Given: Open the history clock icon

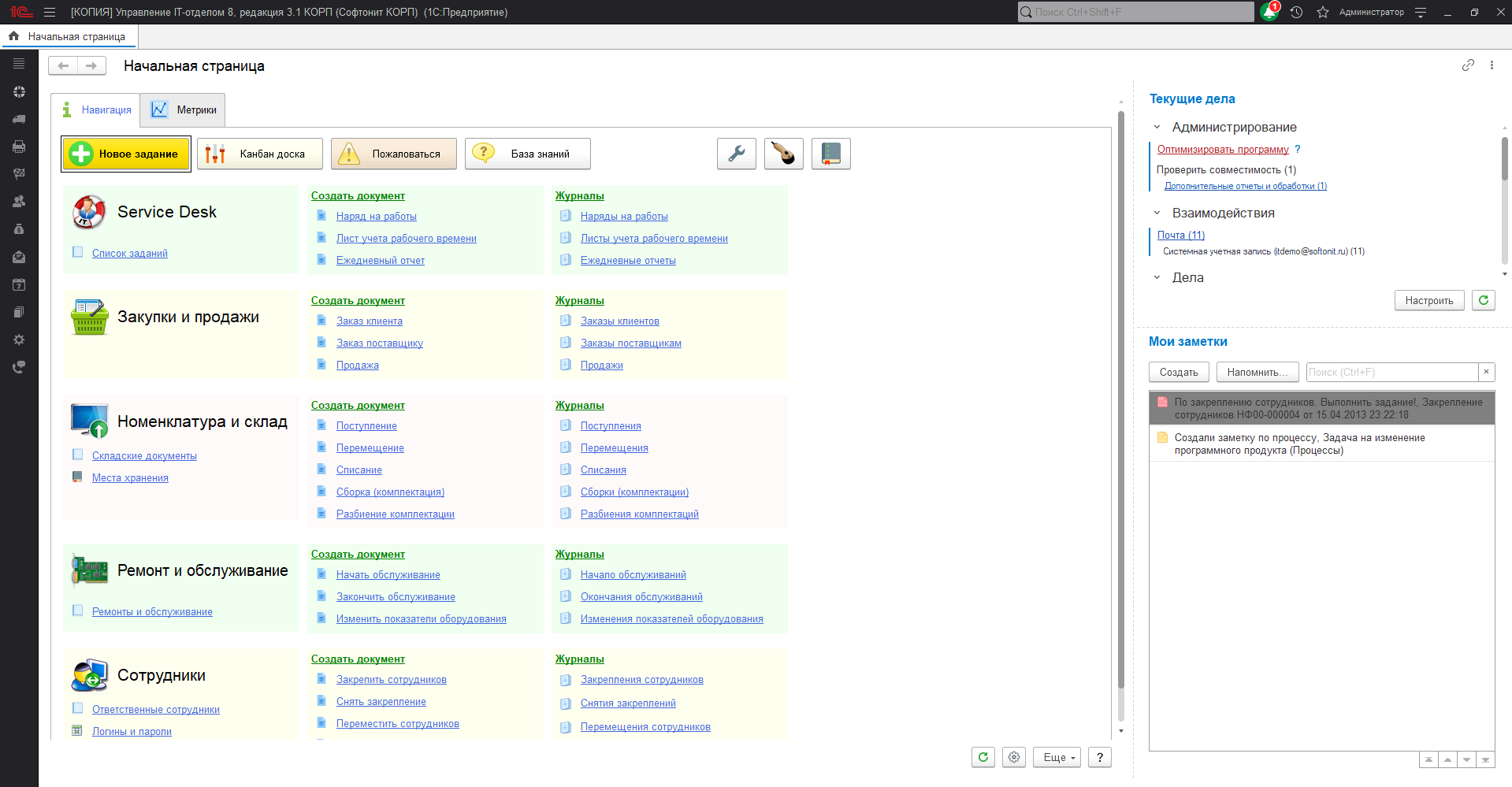Looking at the screenshot, I should [x=1296, y=12].
